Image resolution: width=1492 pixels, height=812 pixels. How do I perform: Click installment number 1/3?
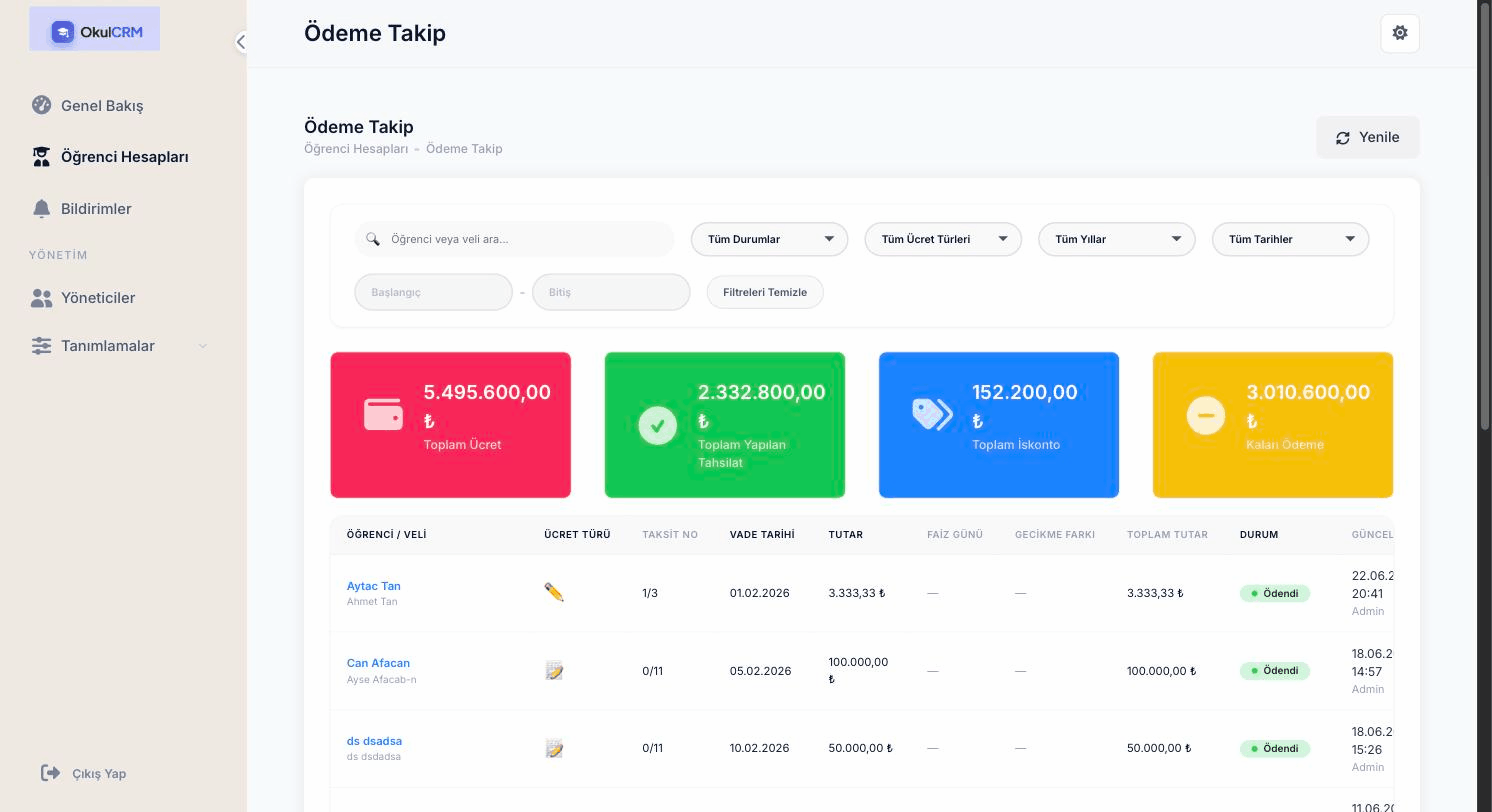[x=650, y=593]
